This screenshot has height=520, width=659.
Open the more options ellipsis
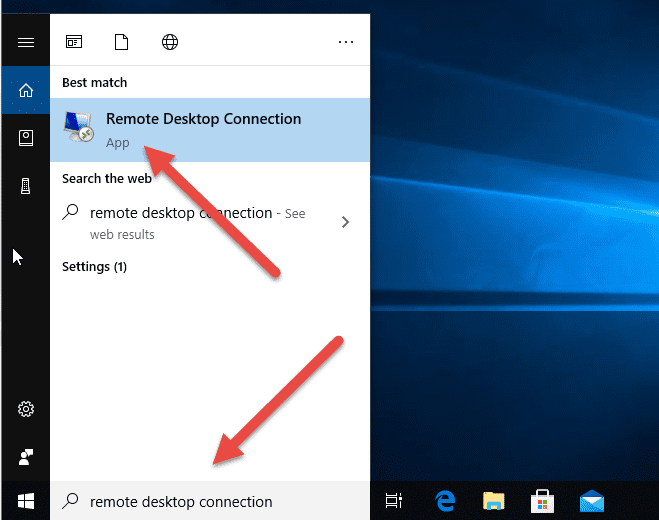pos(346,42)
